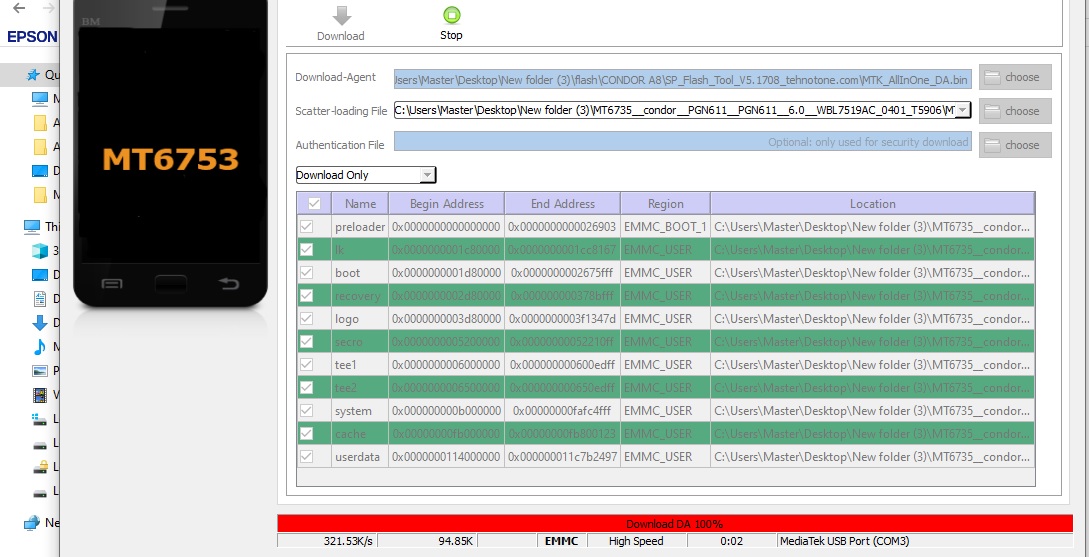Open 3D Objects cube icon in Explorer
The height and width of the screenshot is (557, 1089).
pos(40,251)
